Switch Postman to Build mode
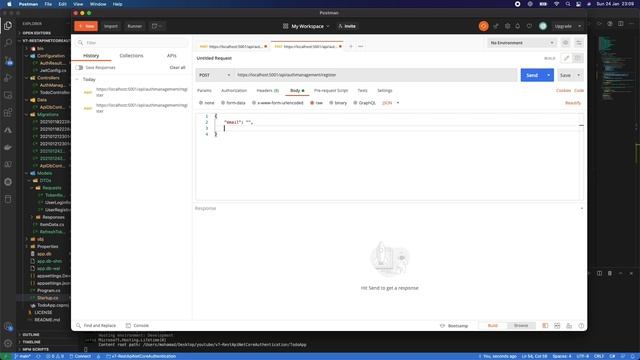The width and height of the screenshot is (640, 360). pyautogui.click(x=493, y=326)
